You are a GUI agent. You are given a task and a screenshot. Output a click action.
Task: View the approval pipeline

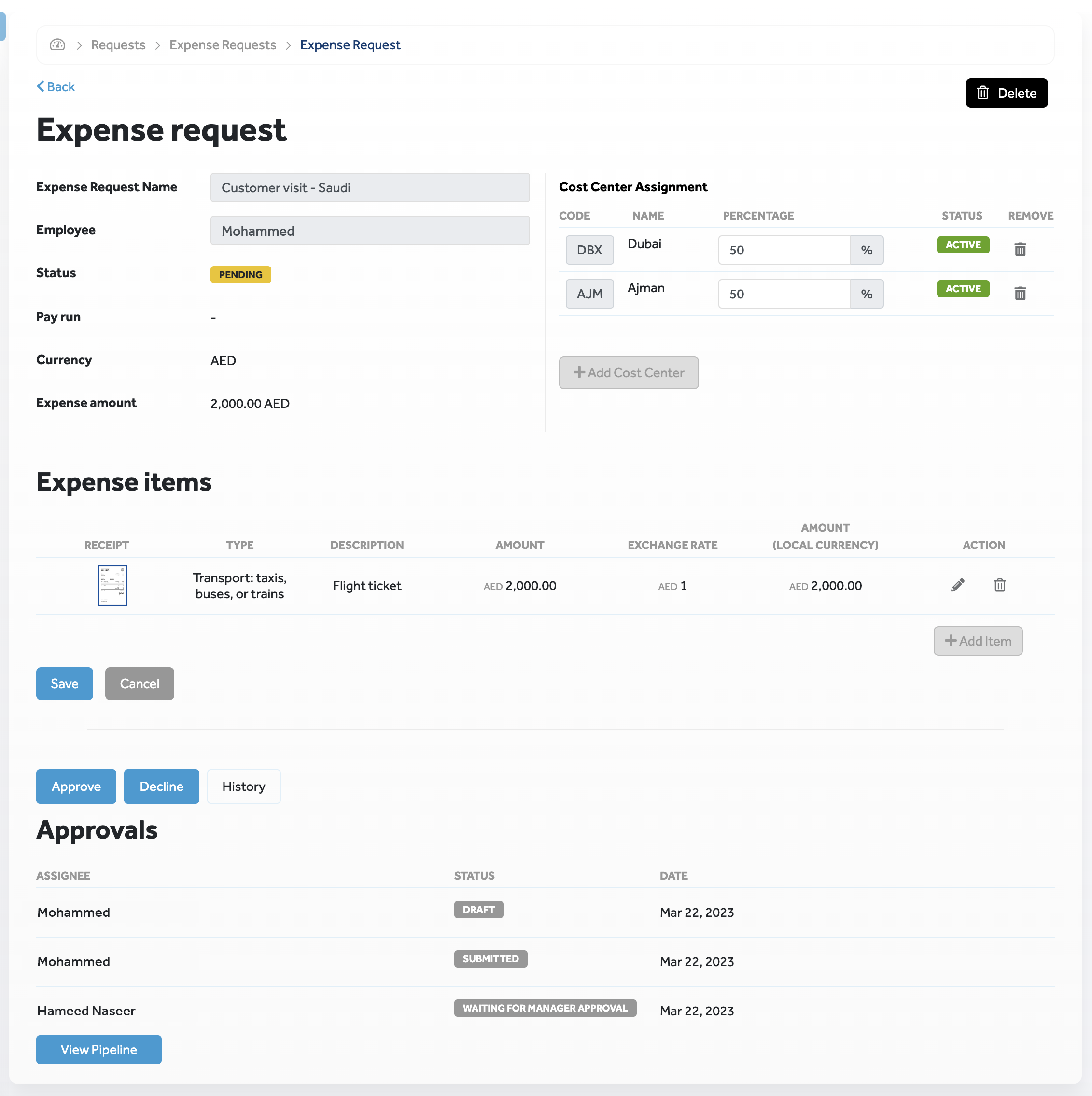[98, 1050]
